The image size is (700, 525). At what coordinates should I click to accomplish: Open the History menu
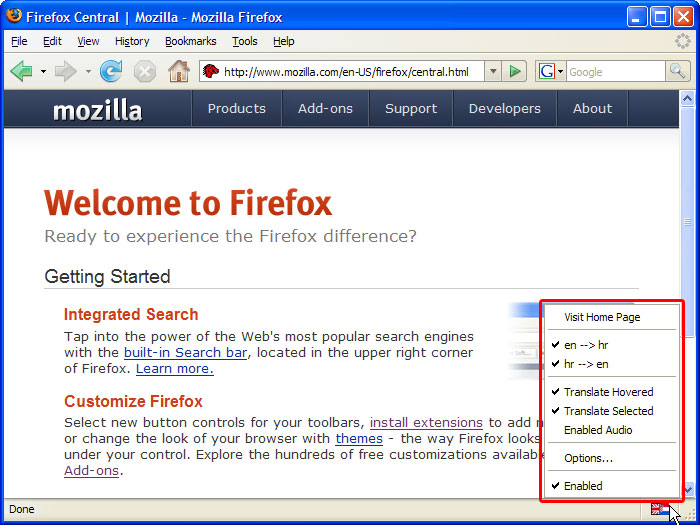point(132,41)
